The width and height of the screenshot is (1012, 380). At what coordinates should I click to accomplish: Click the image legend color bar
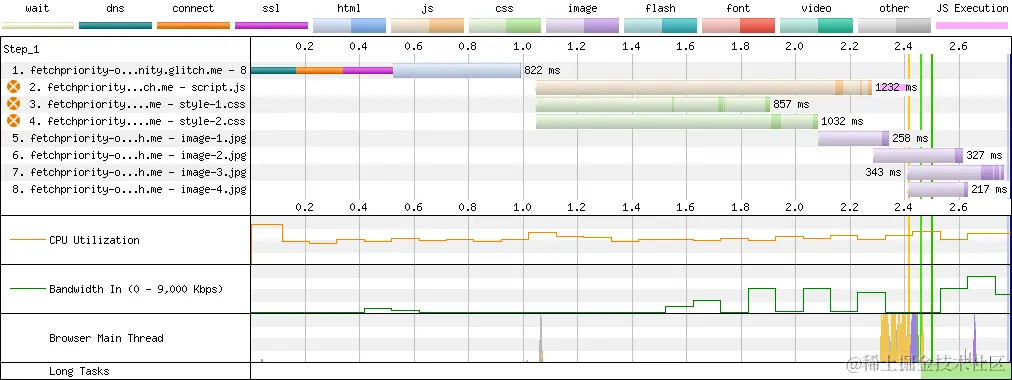[583, 26]
